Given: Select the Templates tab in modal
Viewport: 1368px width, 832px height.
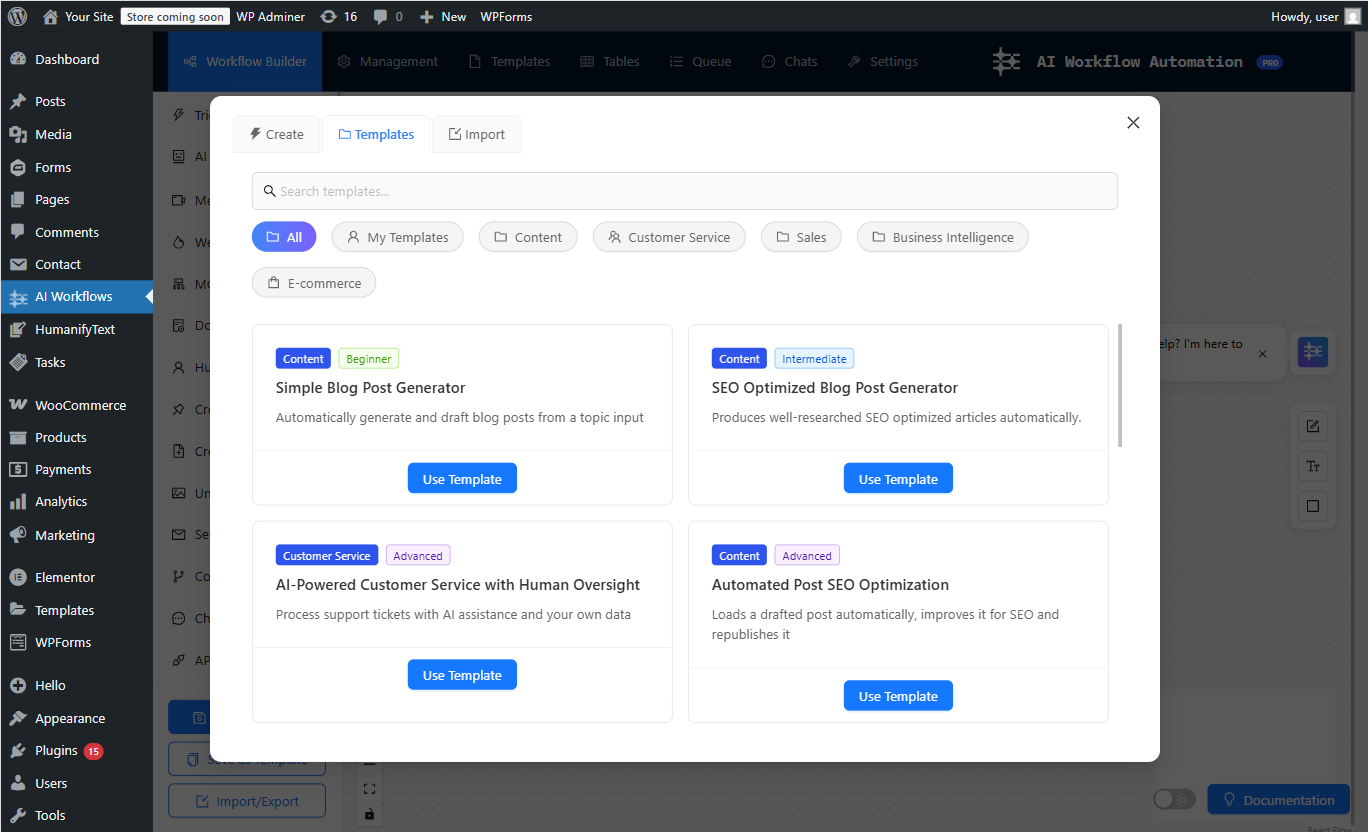Looking at the screenshot, I should pyautogui.click(x=376, y=134).
